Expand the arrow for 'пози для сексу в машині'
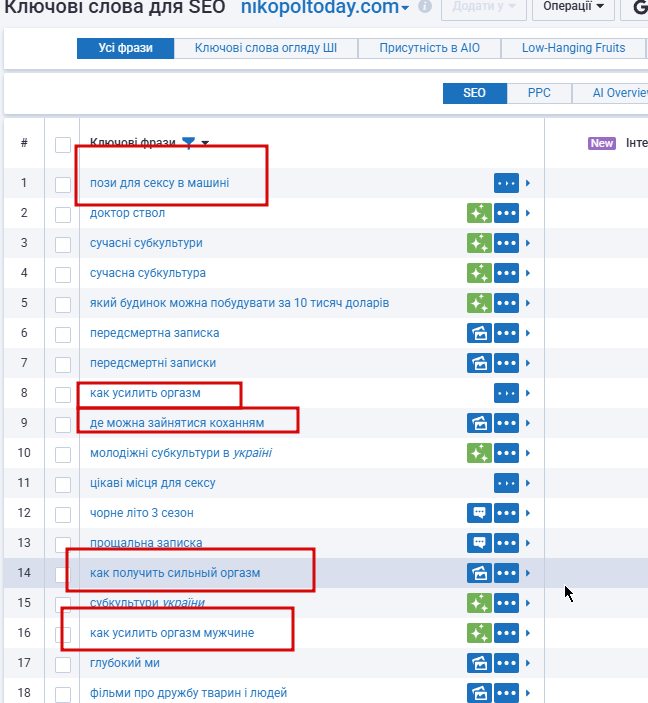The image size is (648, 703). coord(528,183)
